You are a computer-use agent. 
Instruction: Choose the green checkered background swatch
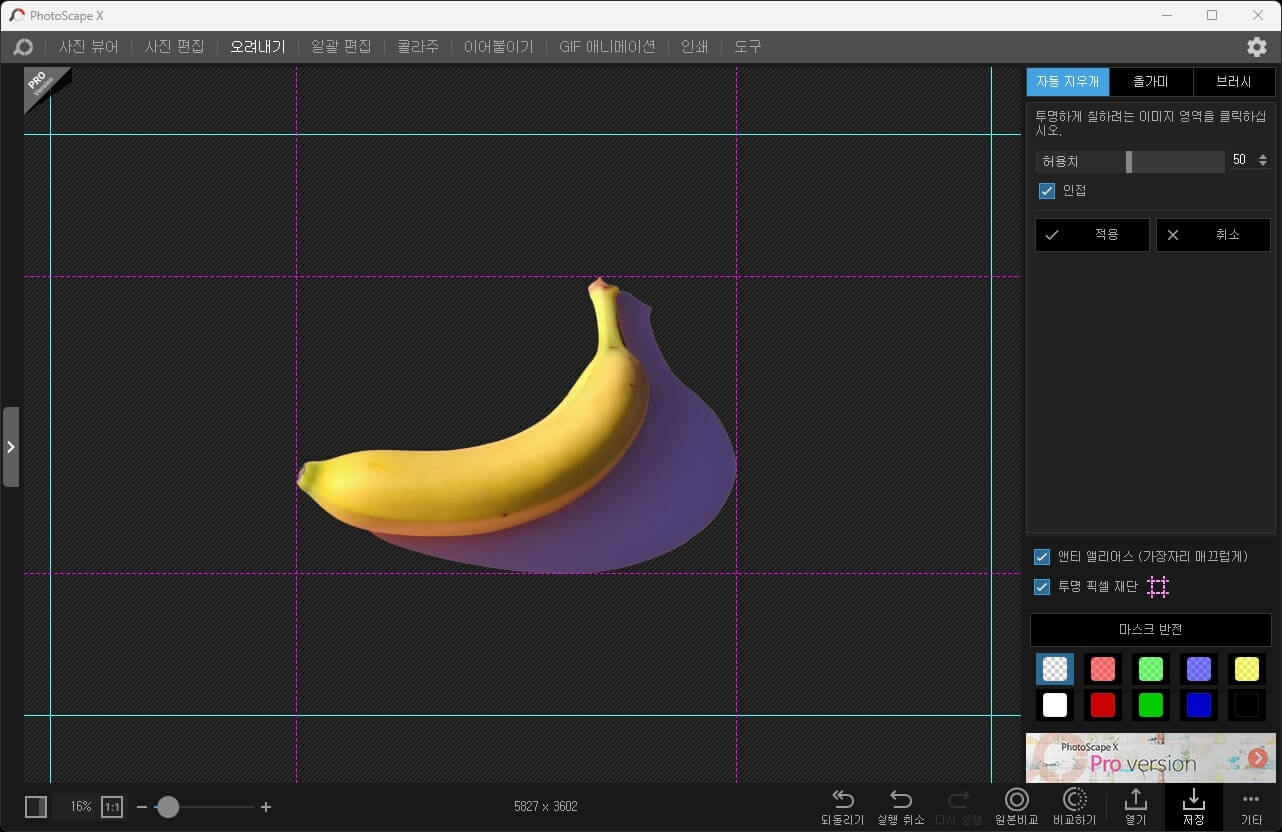pos(1150,668)
